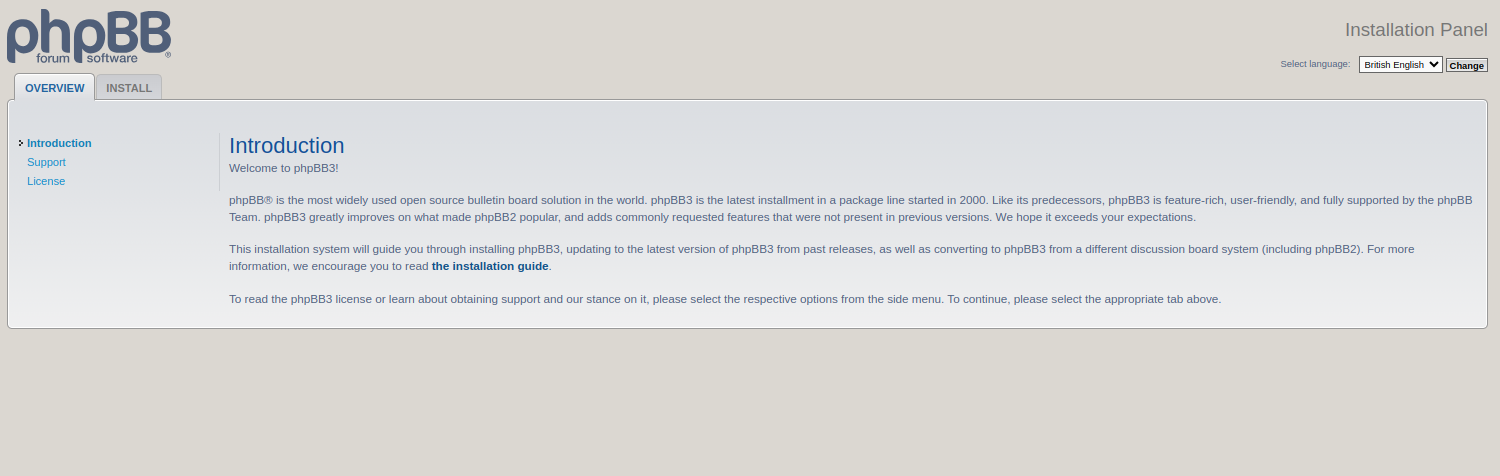This screenshot has height=476, width=1500.
Task: Open the British English language dropdown
Action: (x=1400, y=64)
